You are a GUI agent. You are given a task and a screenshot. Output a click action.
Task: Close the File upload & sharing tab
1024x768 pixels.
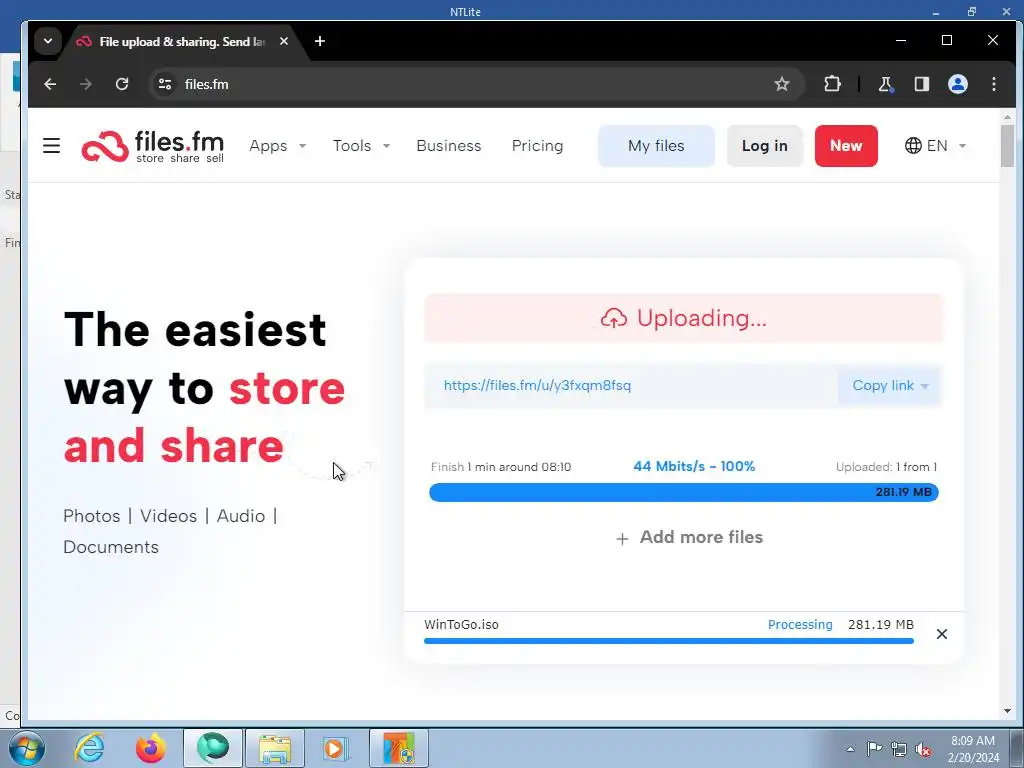point(284,41)
